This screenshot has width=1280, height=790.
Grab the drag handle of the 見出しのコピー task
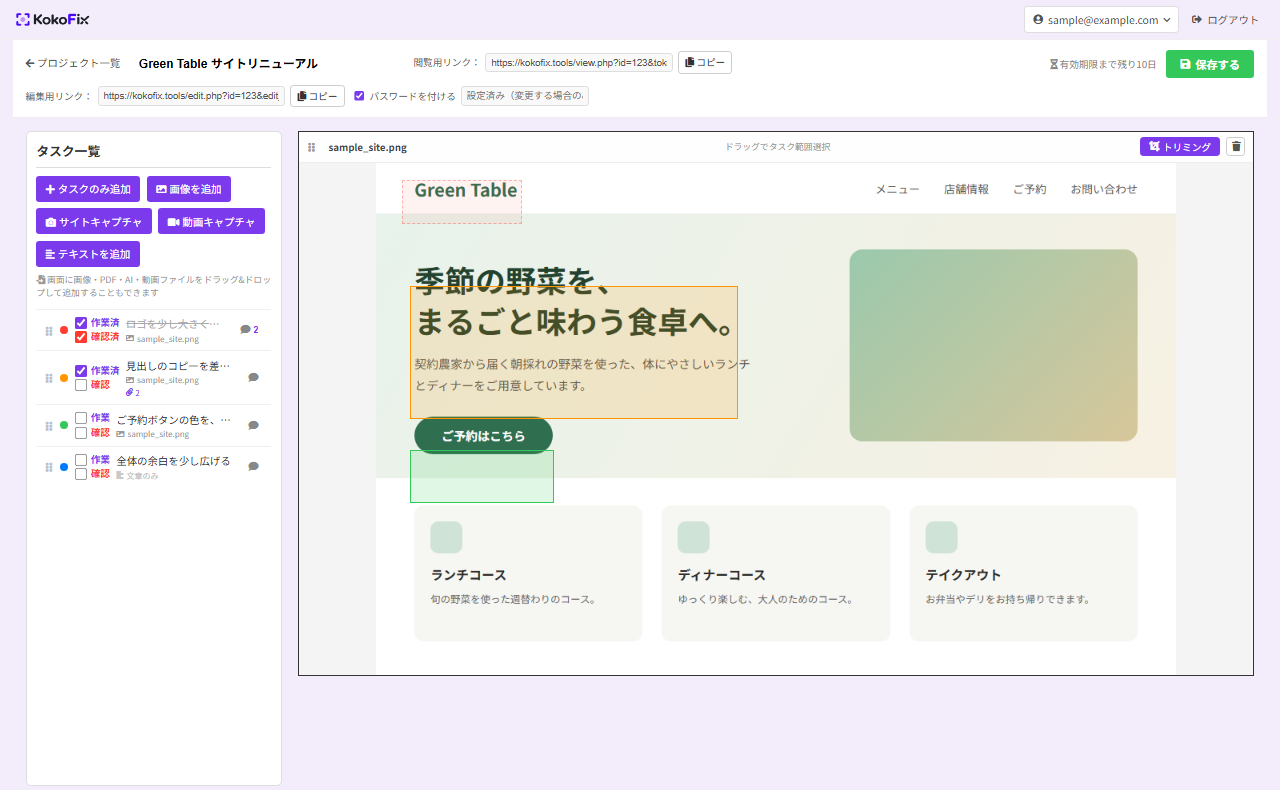tap(49, 378)
